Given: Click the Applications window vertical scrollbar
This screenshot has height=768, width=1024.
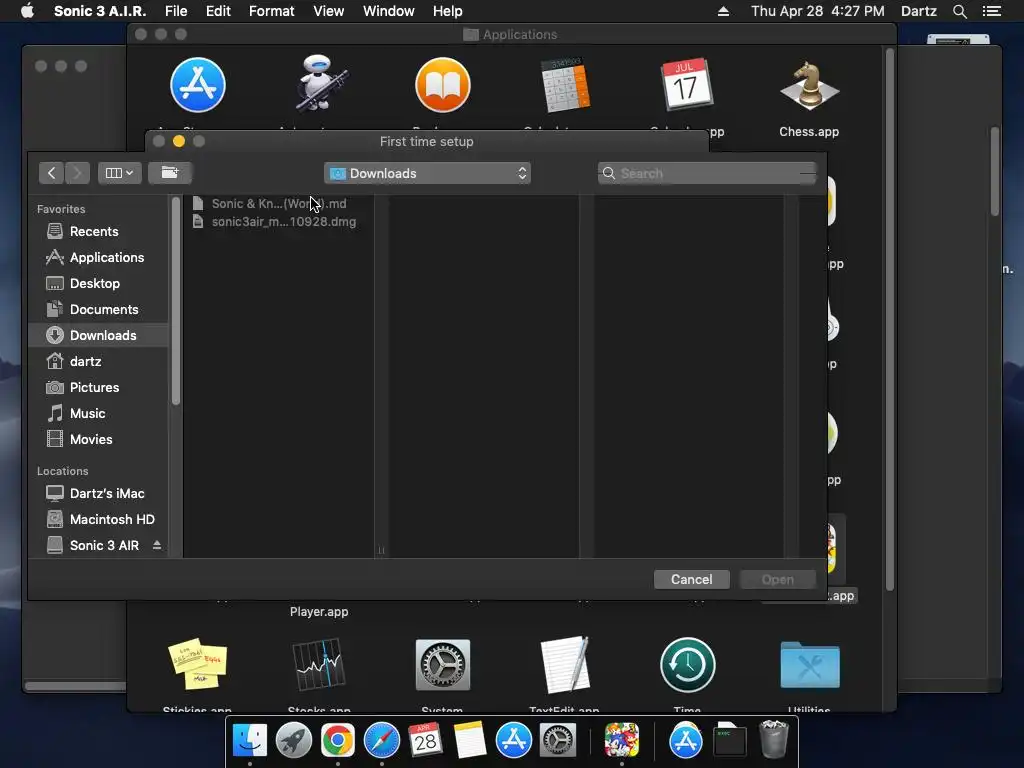Looking at the screenshot, I should (889, 320).
